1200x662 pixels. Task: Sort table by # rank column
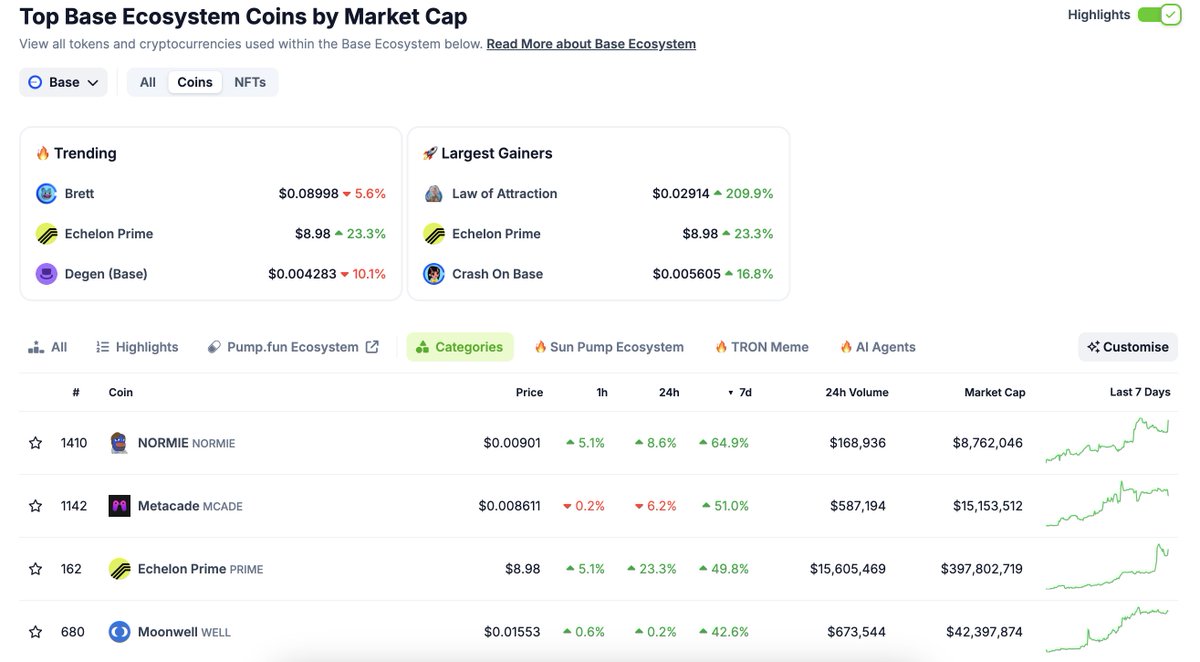(x=76, y=392)
